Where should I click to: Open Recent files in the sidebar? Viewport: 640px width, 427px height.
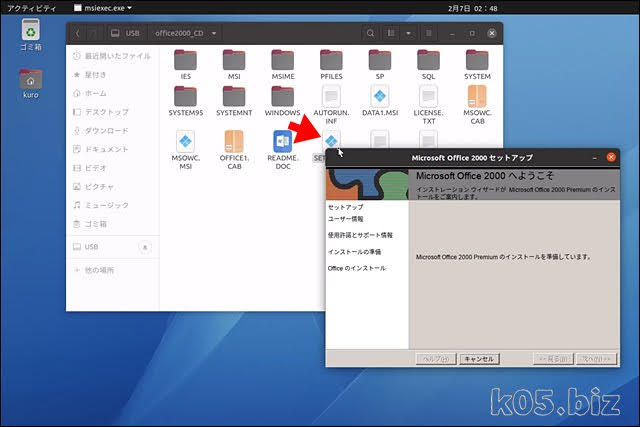pyautogui.click(x=112, y=56)
